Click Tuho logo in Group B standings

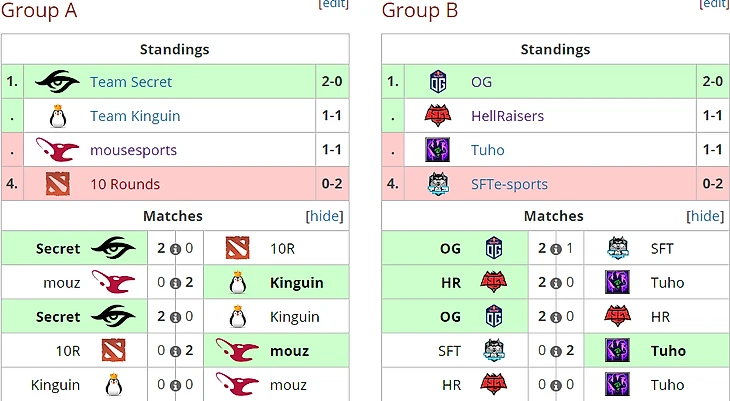tap(438, 150)
